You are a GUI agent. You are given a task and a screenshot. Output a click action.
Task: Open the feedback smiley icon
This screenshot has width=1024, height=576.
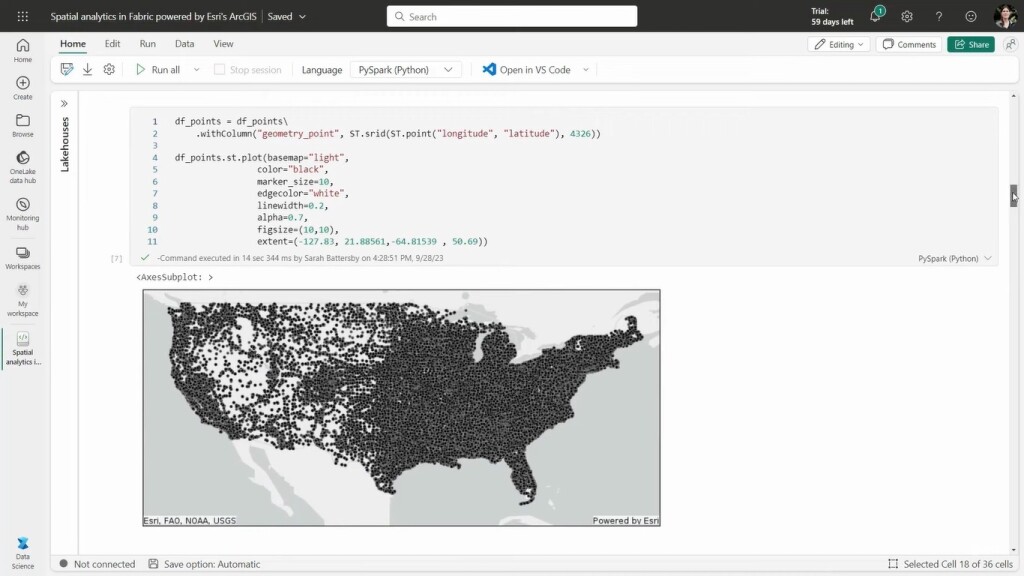[x=971, y=16]
